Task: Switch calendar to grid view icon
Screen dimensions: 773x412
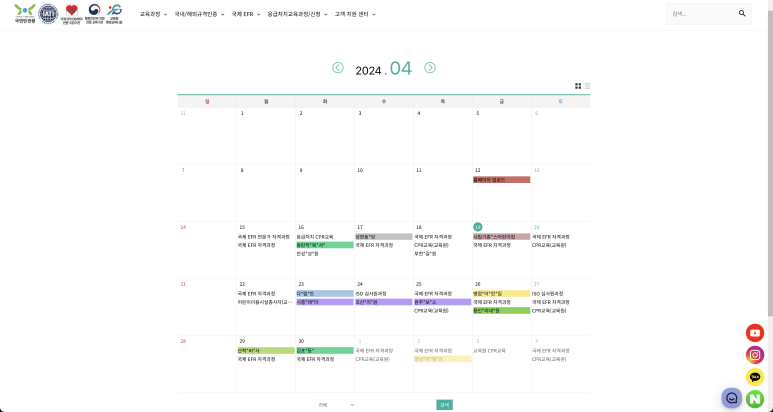Action: pos(578,86)
